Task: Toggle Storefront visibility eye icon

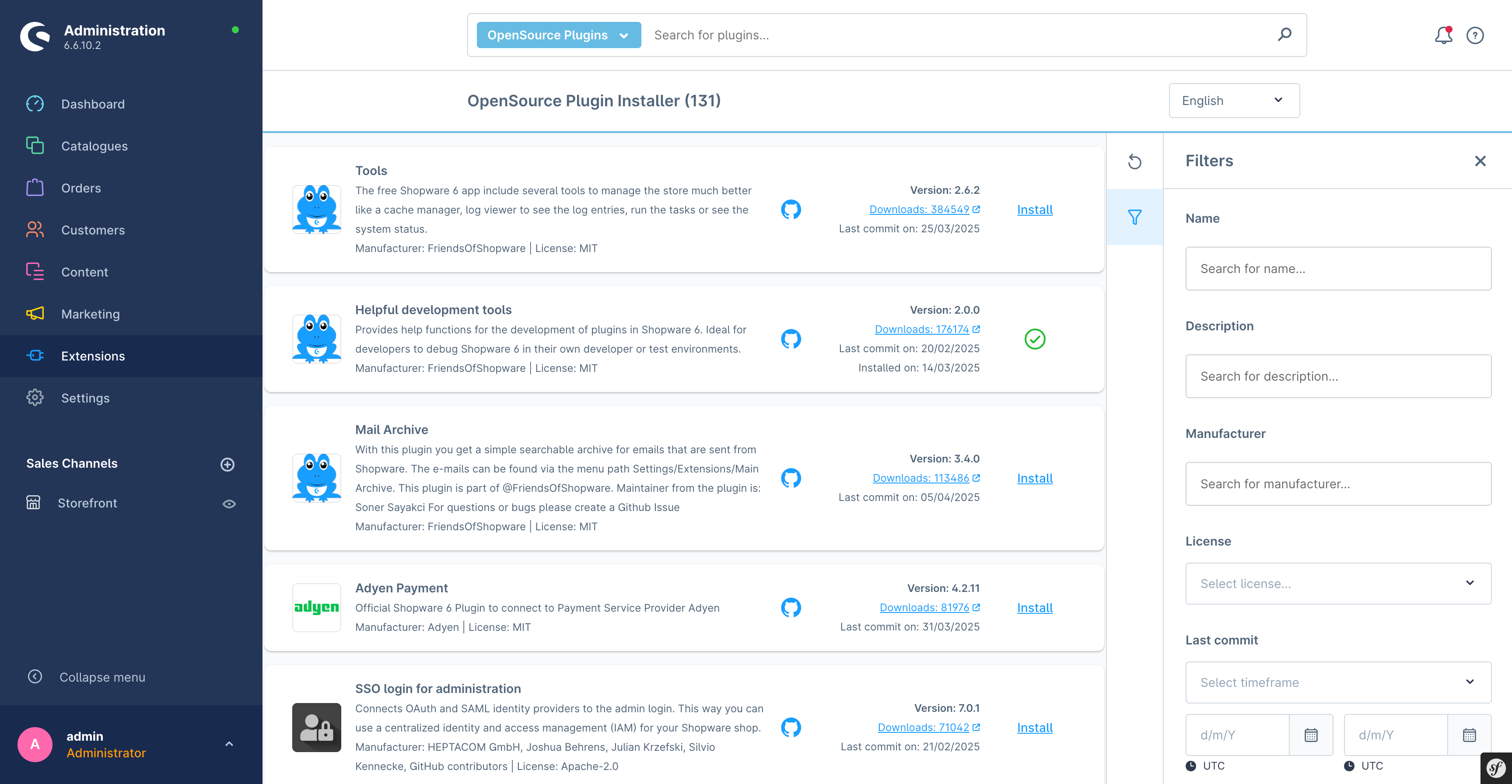Action: tap(229, 504)
